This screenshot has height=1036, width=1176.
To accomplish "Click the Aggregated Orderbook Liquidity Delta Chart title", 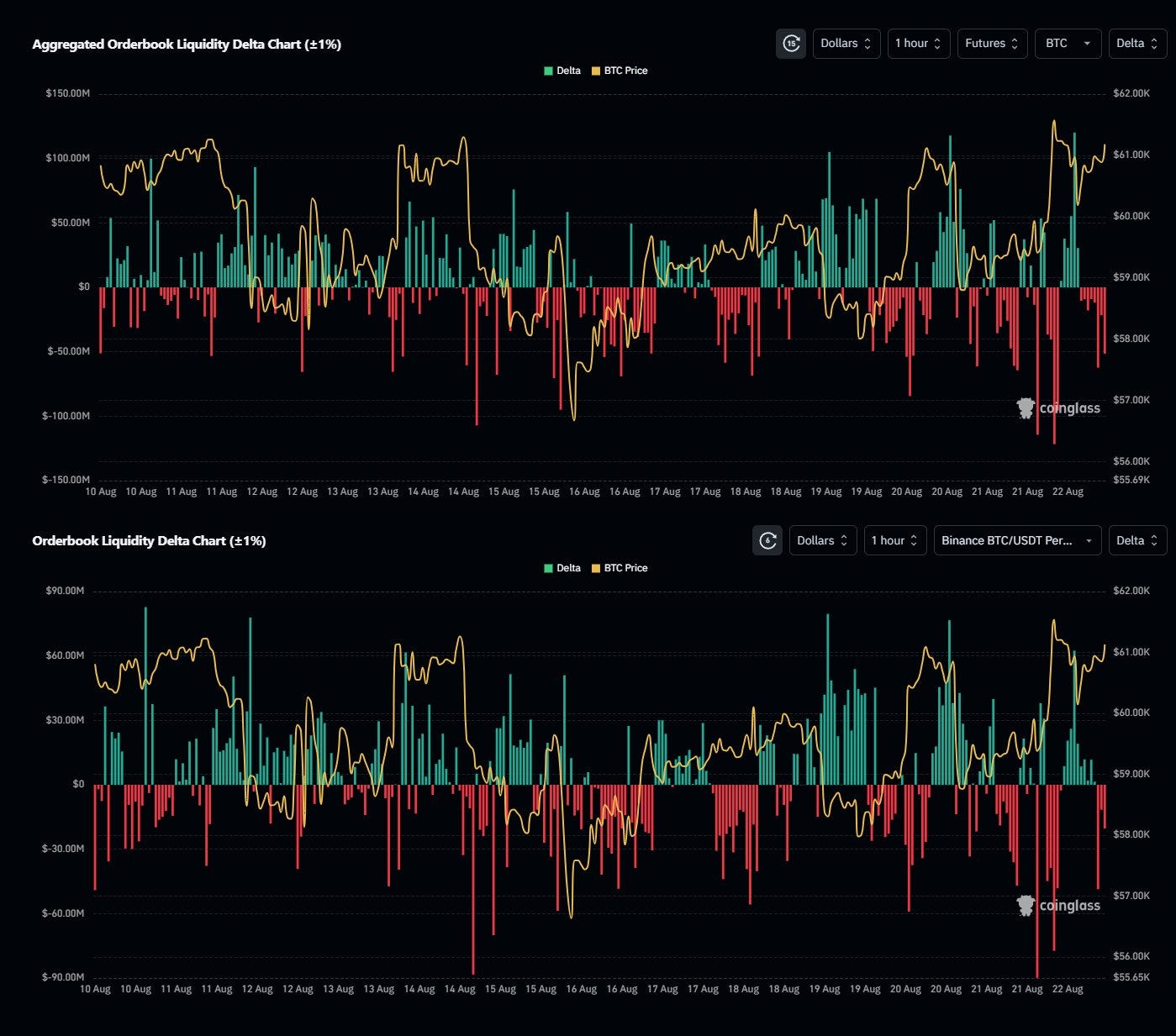I will point(187,45).
